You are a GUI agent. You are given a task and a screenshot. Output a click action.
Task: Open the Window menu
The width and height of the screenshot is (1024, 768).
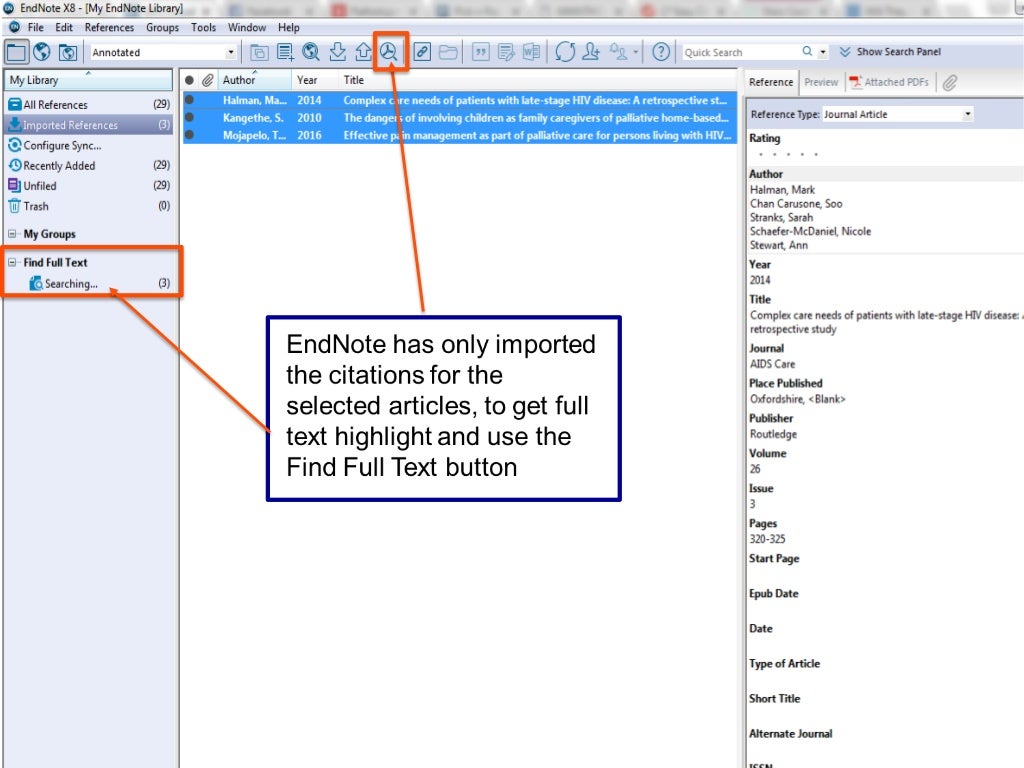(247, 27)
